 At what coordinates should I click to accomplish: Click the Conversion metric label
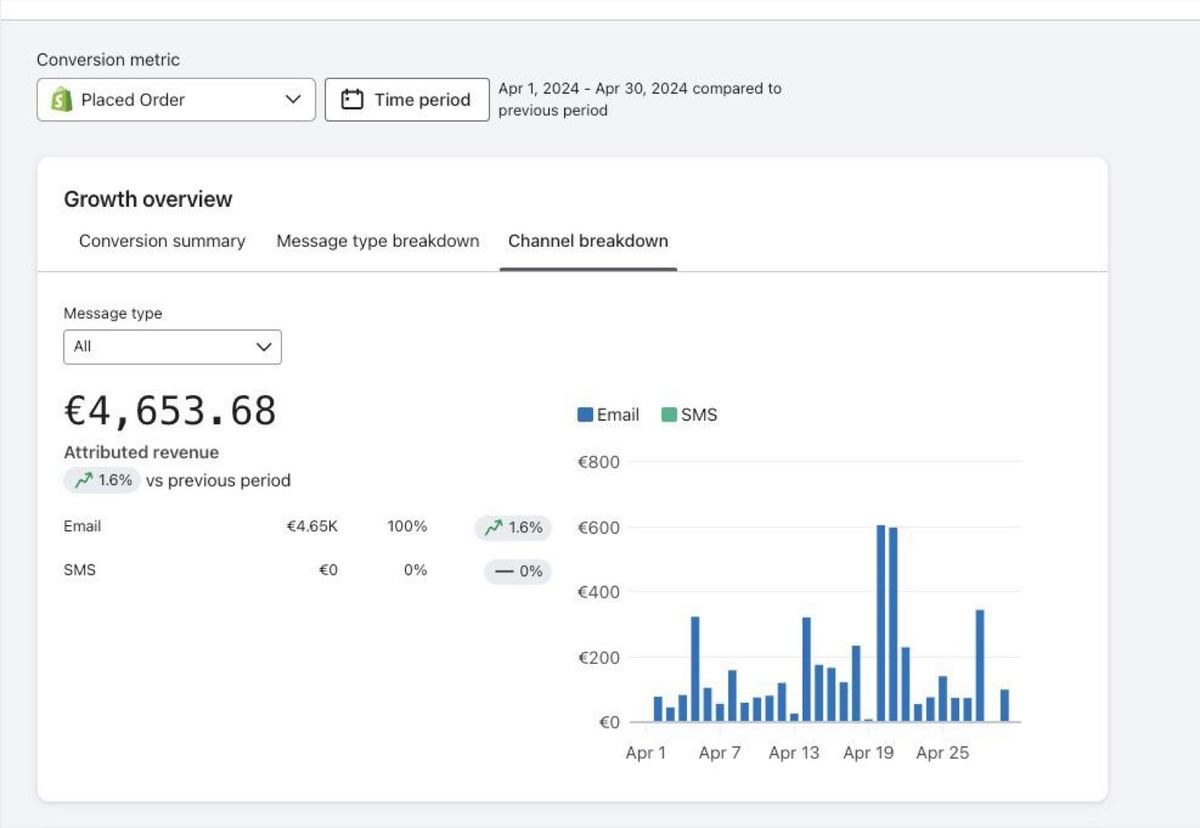point(108,60)
